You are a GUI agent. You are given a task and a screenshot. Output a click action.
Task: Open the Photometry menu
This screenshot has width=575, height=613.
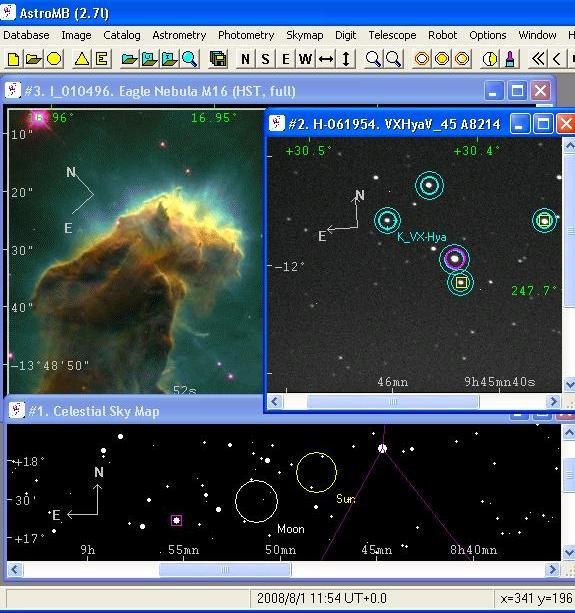coord(246,35)
